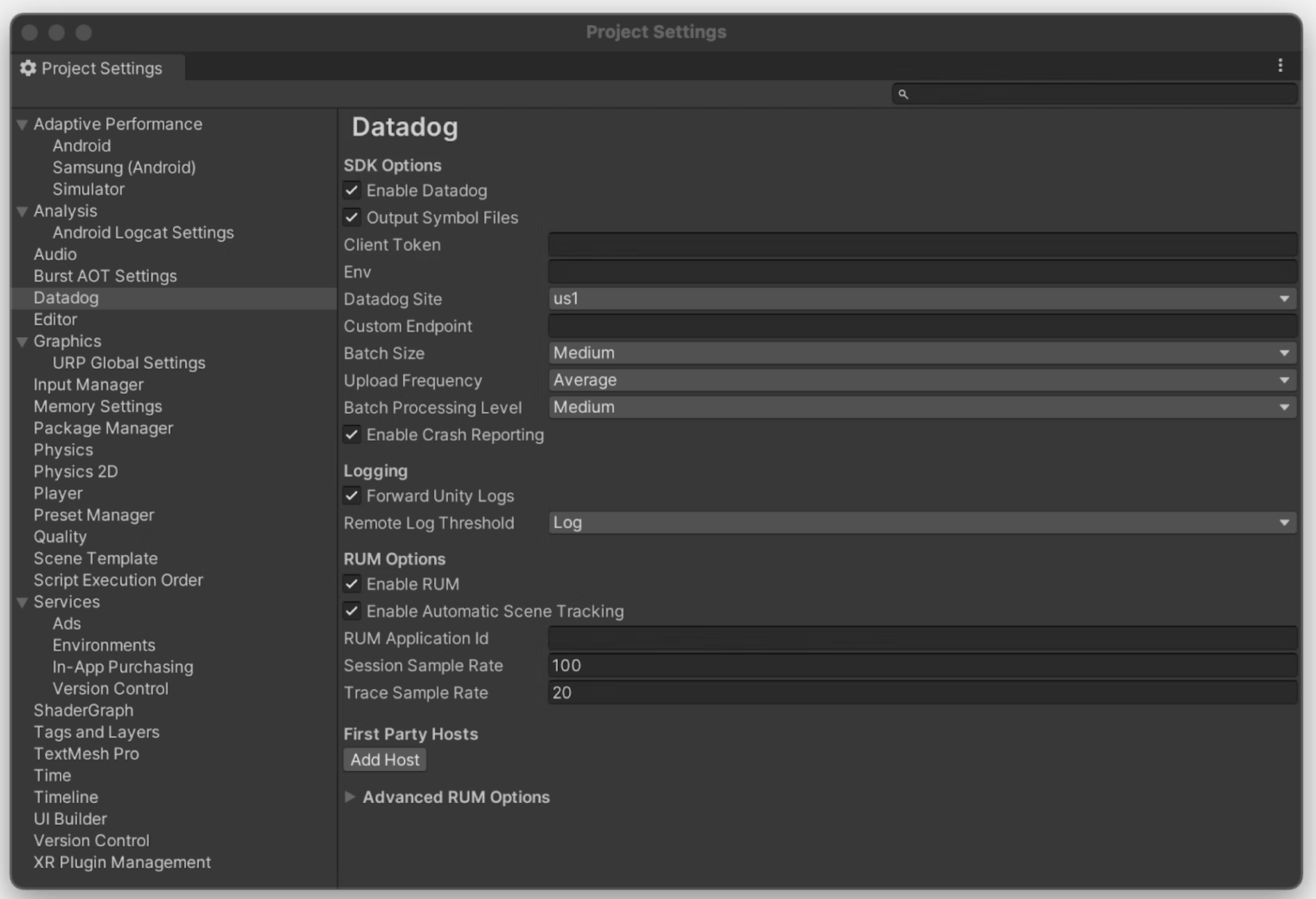Change Batch Size using its dropdown
Image resolution: width=1316 pixels, height=899 pixels.
pos(1286,353)
